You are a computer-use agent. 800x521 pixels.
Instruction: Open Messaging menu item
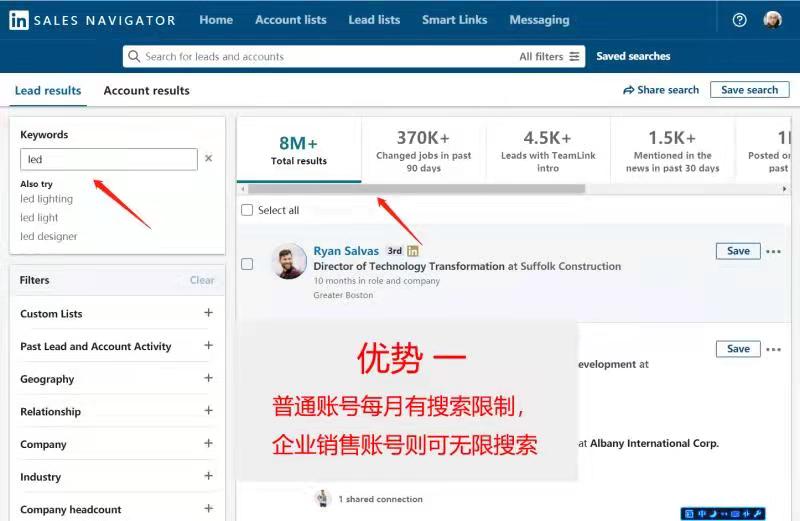(x=539, y=20)
